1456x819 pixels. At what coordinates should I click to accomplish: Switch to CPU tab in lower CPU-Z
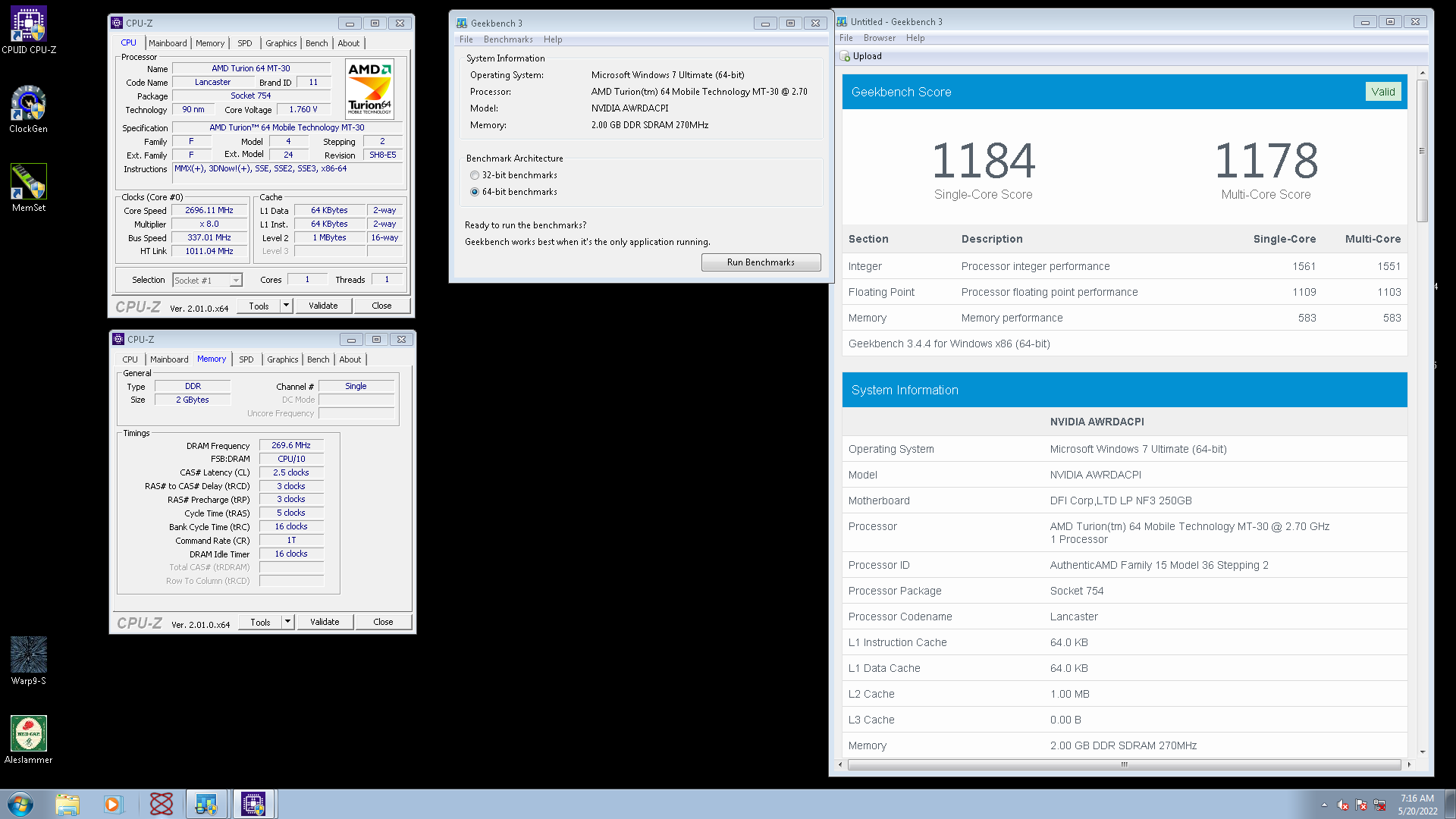tap(130, 359)
